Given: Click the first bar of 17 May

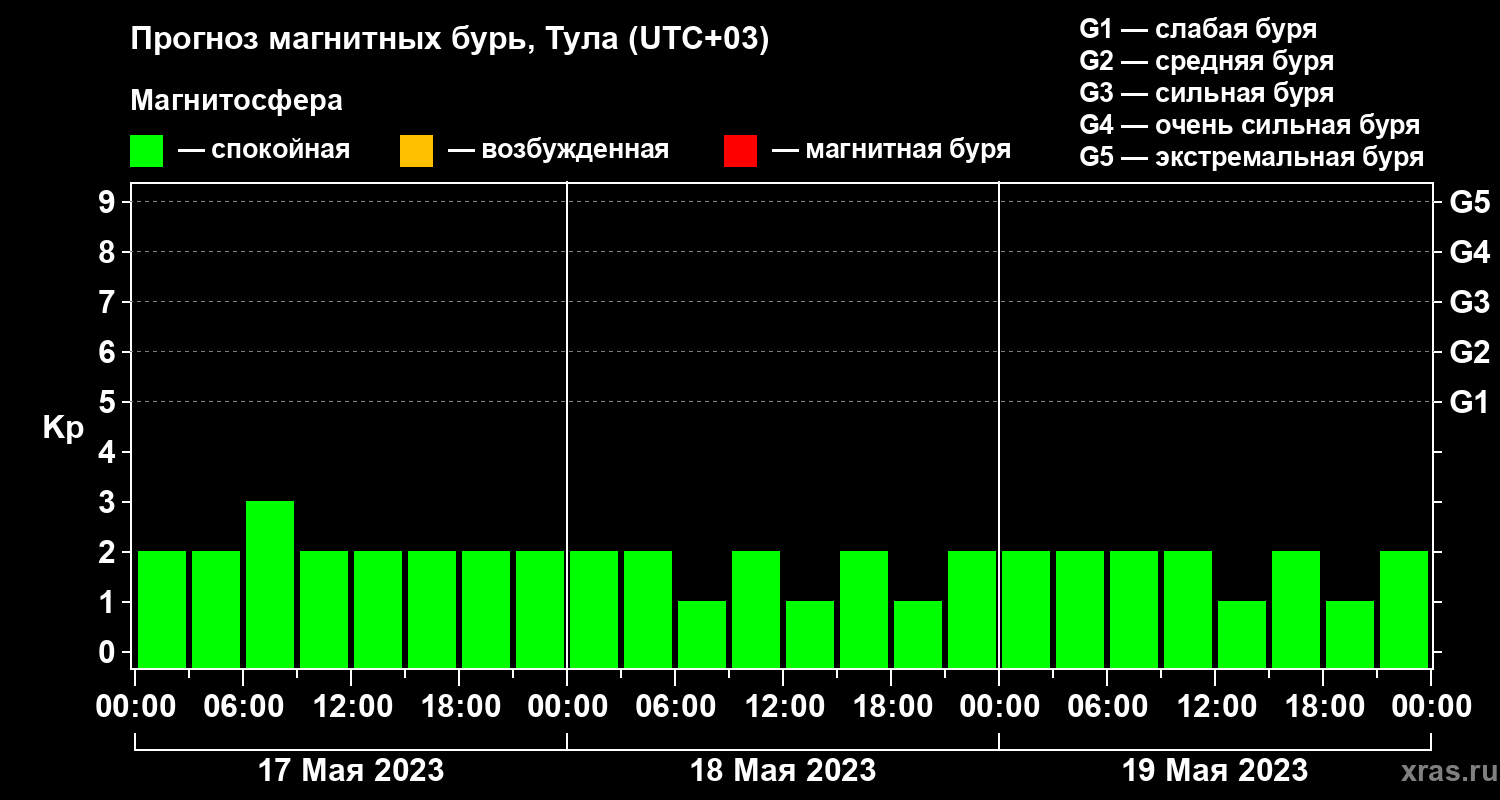Looking at the screenshot, I should pyautogui.click(x=162, y=609).
